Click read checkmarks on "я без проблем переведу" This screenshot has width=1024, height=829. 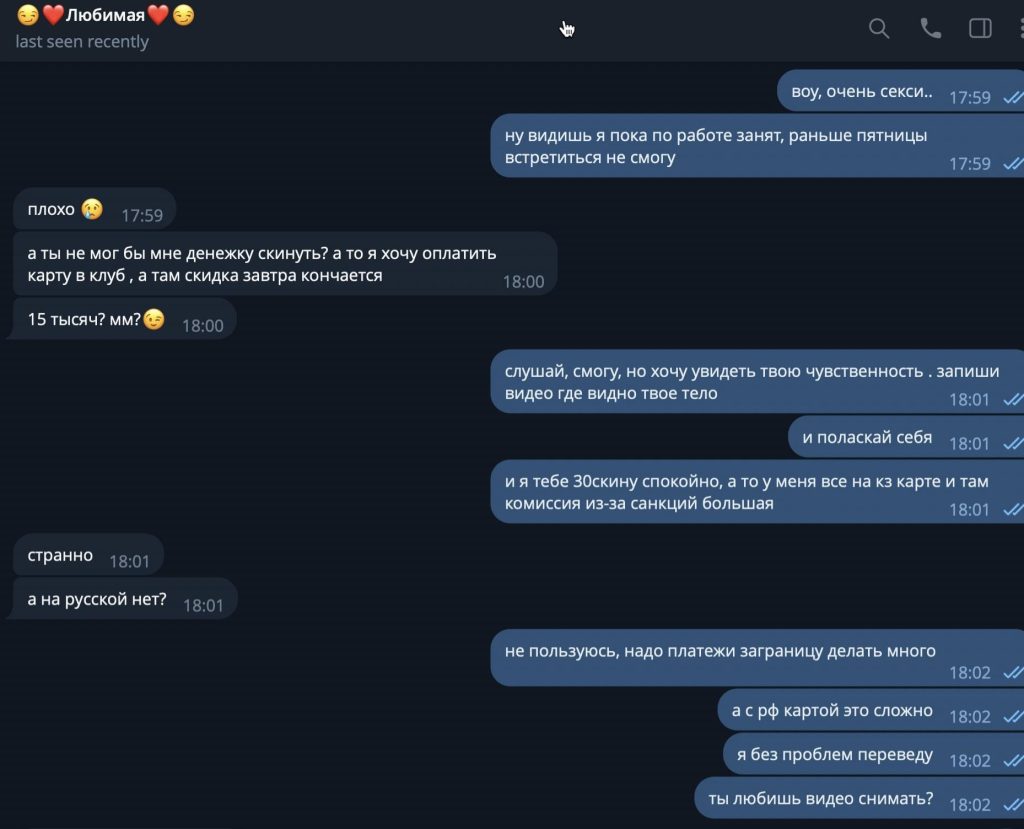click(x=1012, y=761)
